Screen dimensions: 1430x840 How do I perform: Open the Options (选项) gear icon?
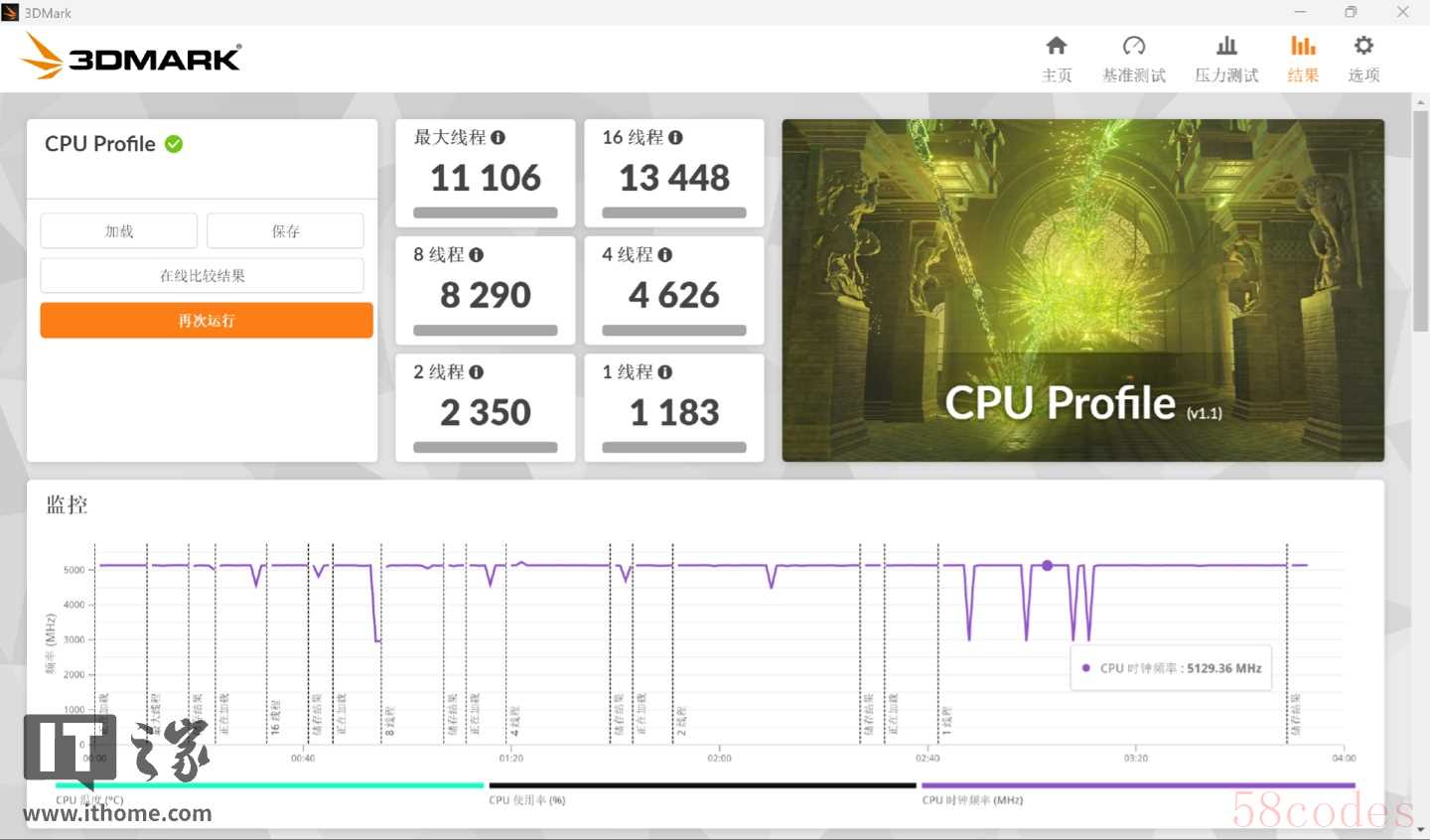coord(1363,47)
